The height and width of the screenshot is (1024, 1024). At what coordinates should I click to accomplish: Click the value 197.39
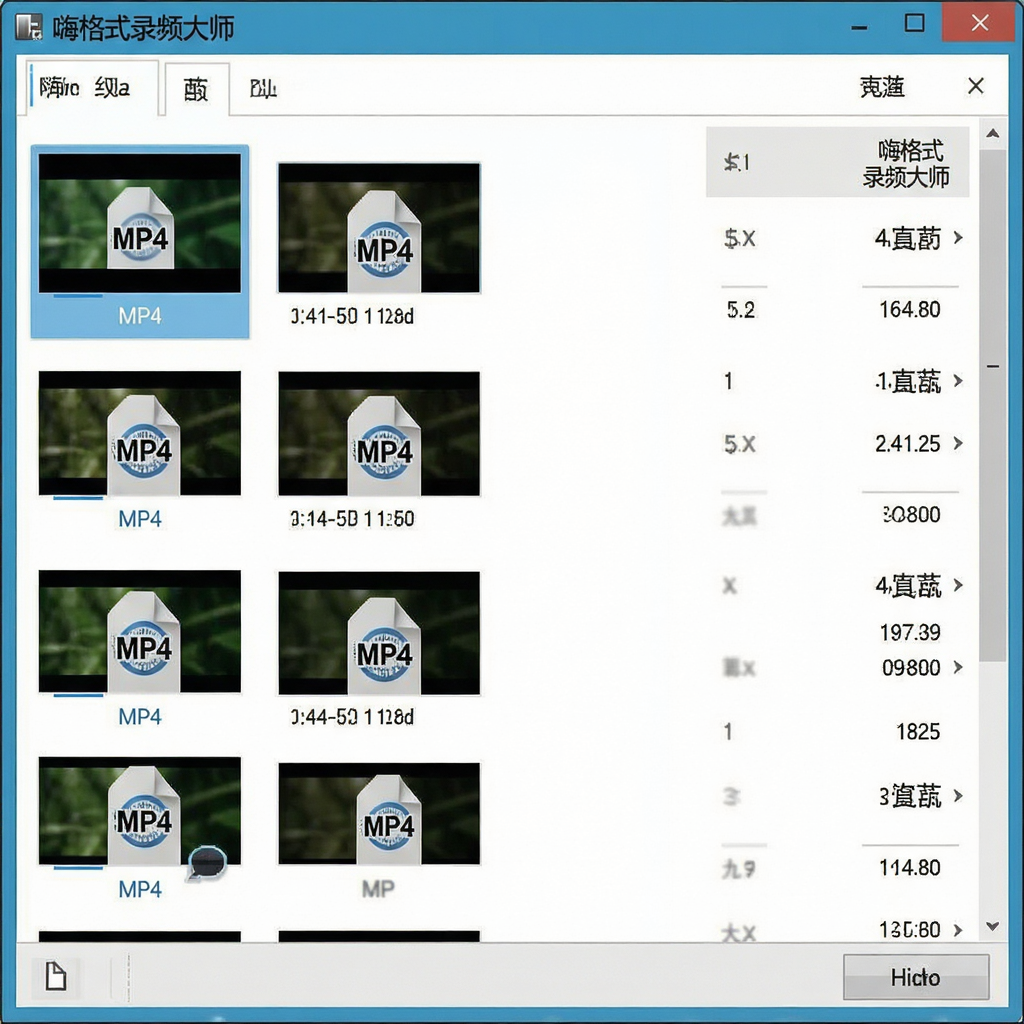click(x=910, y=632)
